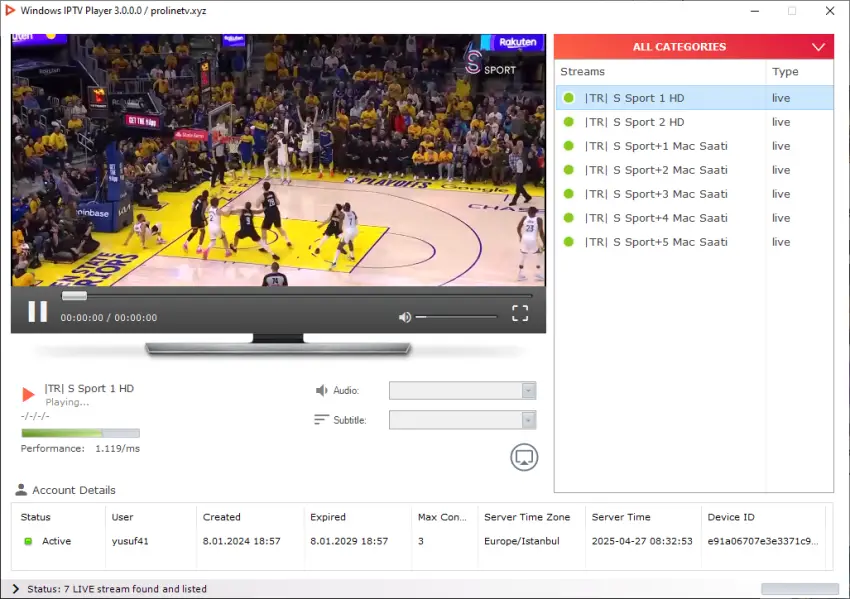Click the status bar chevron arrow
Image resolution: width=850 pixels, height=599 pixels.
(x=16, y=589)
